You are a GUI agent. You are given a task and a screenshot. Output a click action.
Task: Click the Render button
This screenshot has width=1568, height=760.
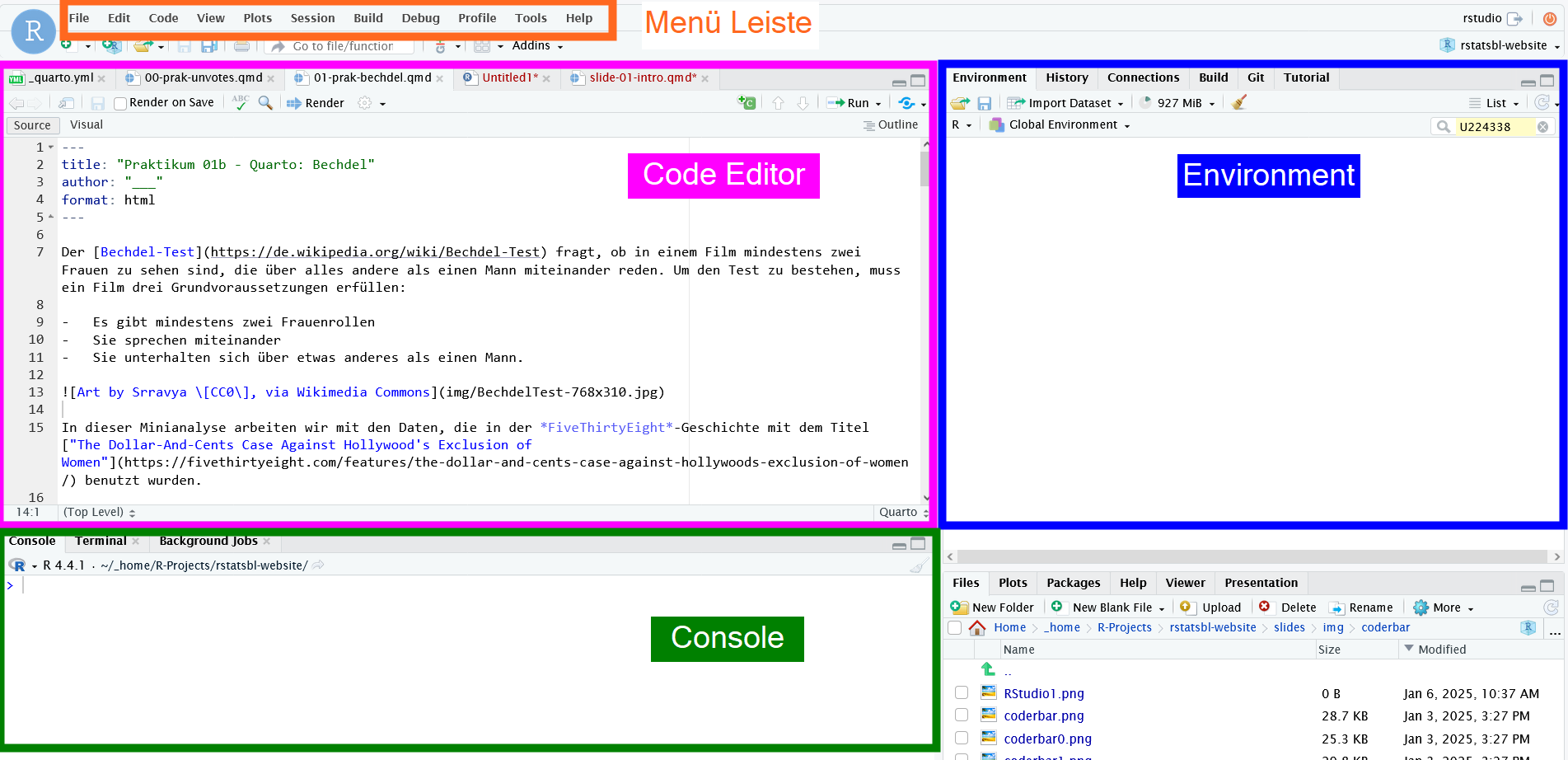click(316, 103)
